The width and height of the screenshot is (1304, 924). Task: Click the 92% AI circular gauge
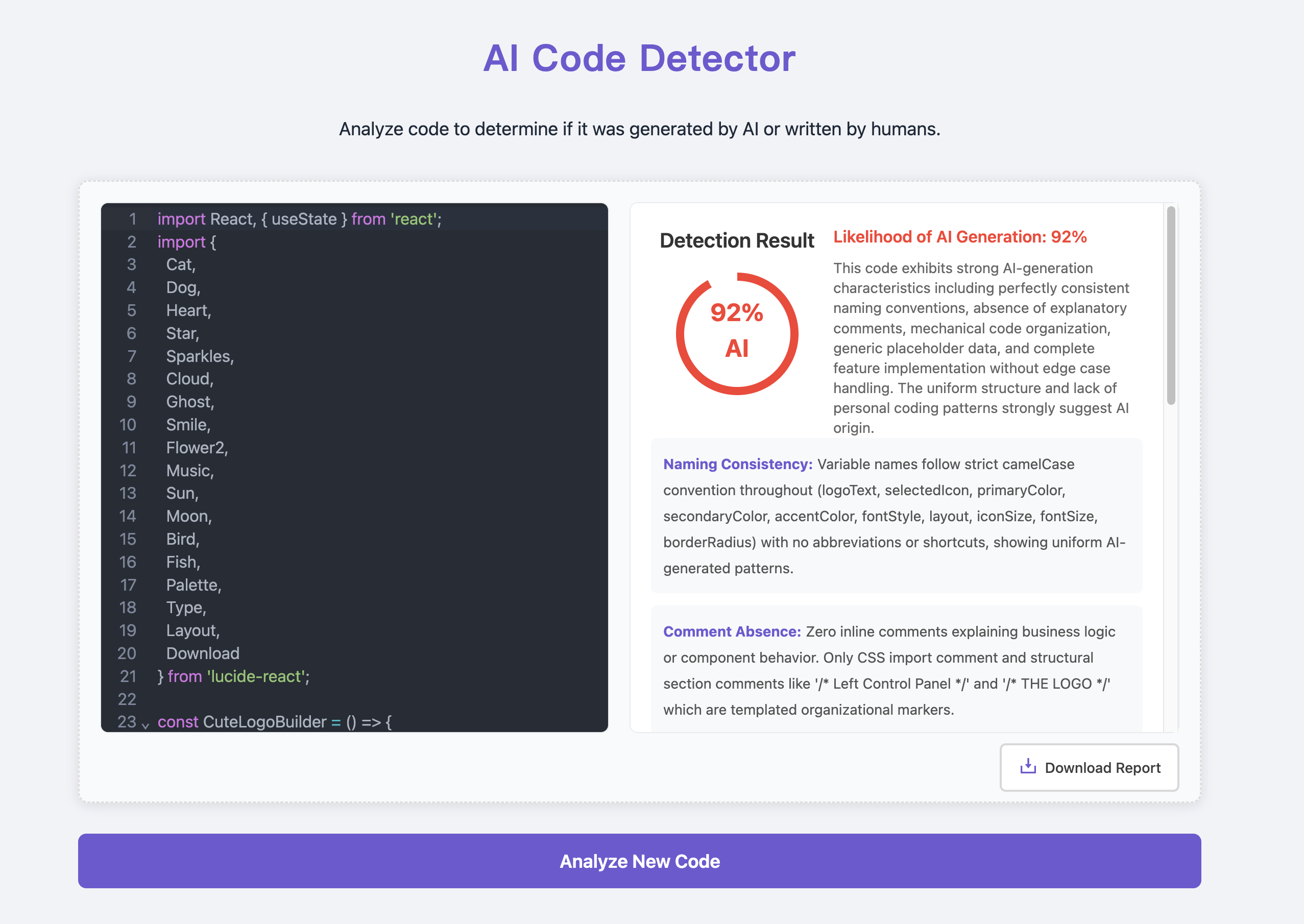click(736, 333)
